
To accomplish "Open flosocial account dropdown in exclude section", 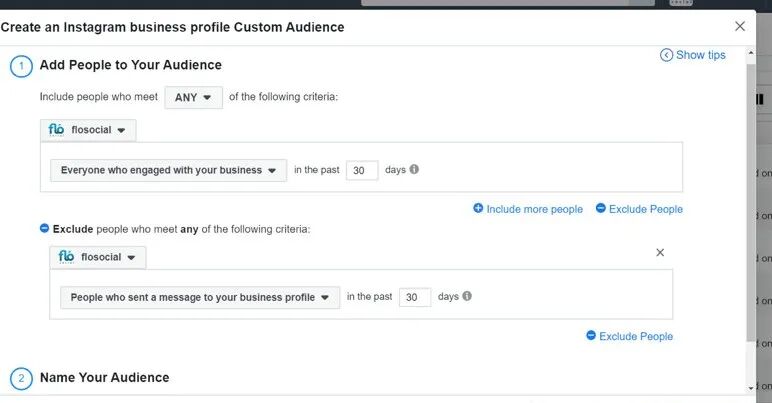I will click(98, 257).
